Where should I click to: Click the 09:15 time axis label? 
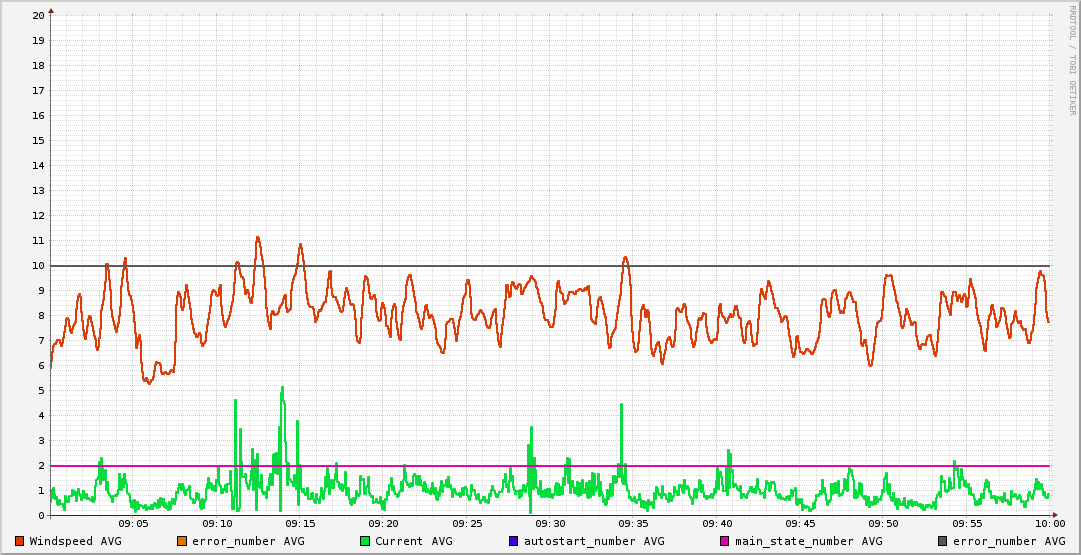pos(300,523)
